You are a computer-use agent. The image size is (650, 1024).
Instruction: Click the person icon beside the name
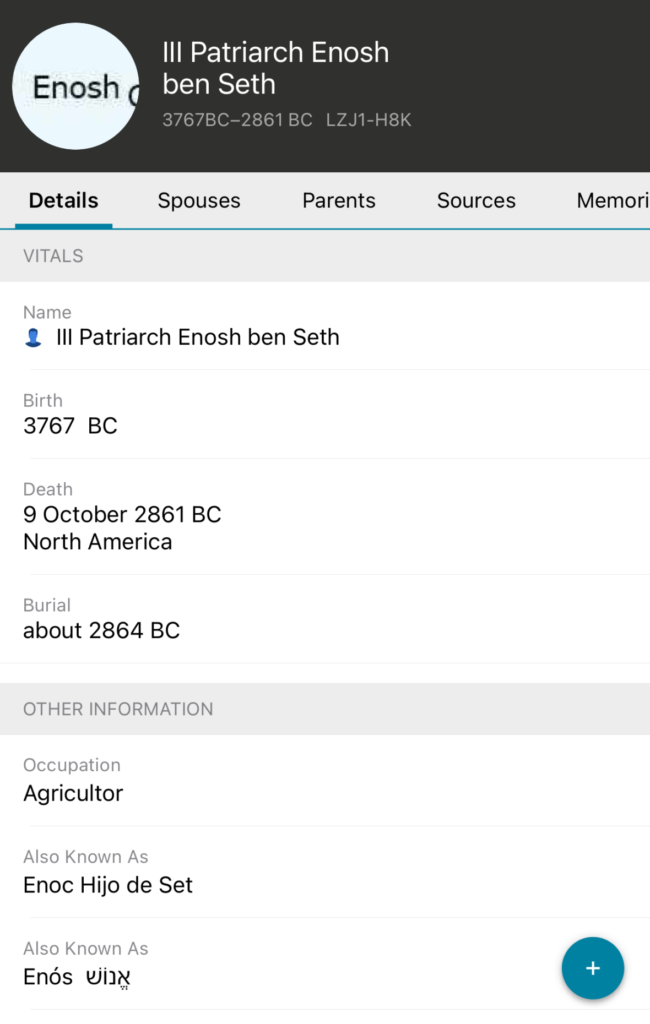point(33,338)
